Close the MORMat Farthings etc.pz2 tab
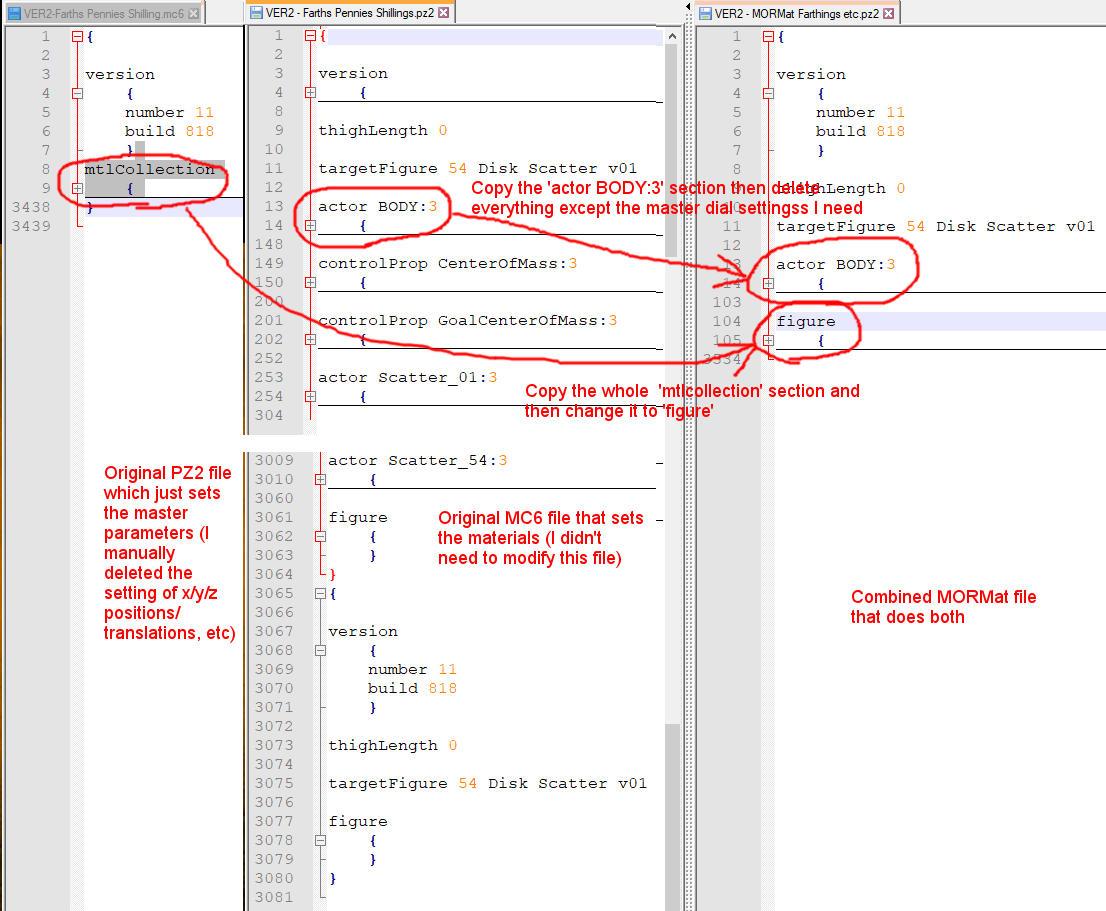1106x911 pixels. tap(889, 13)
